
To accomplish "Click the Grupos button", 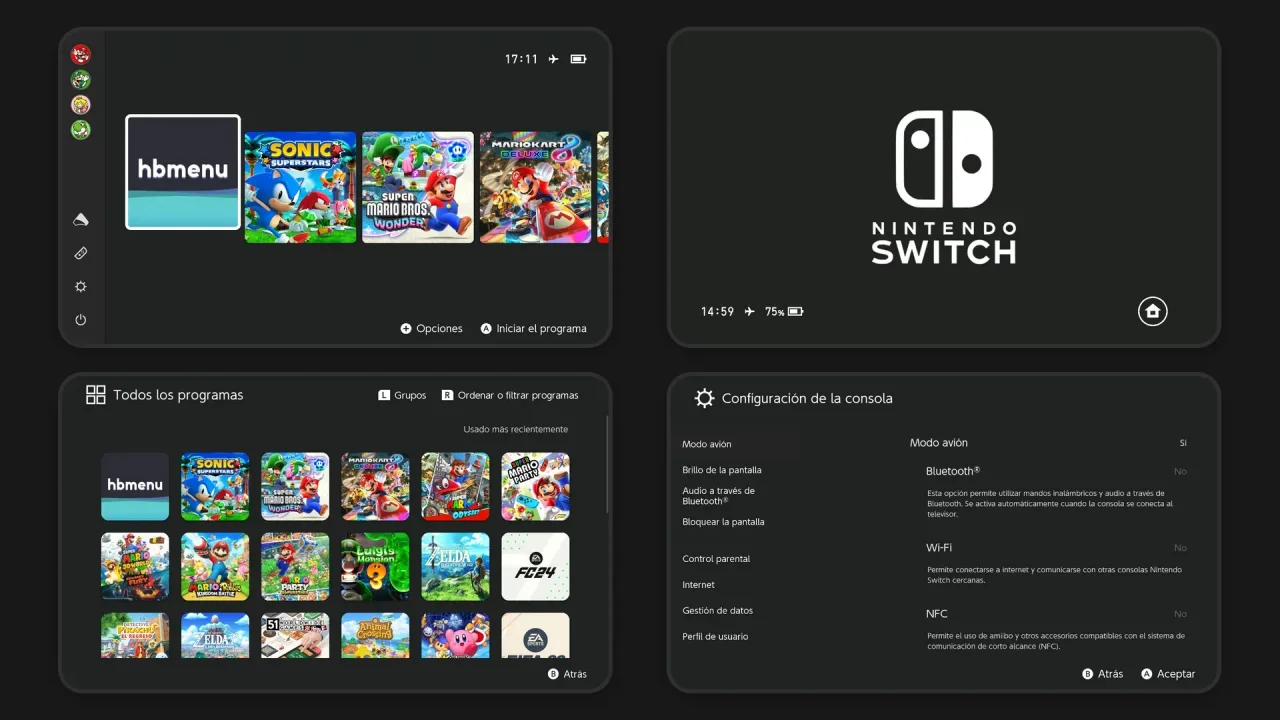I will coord(402,395).
